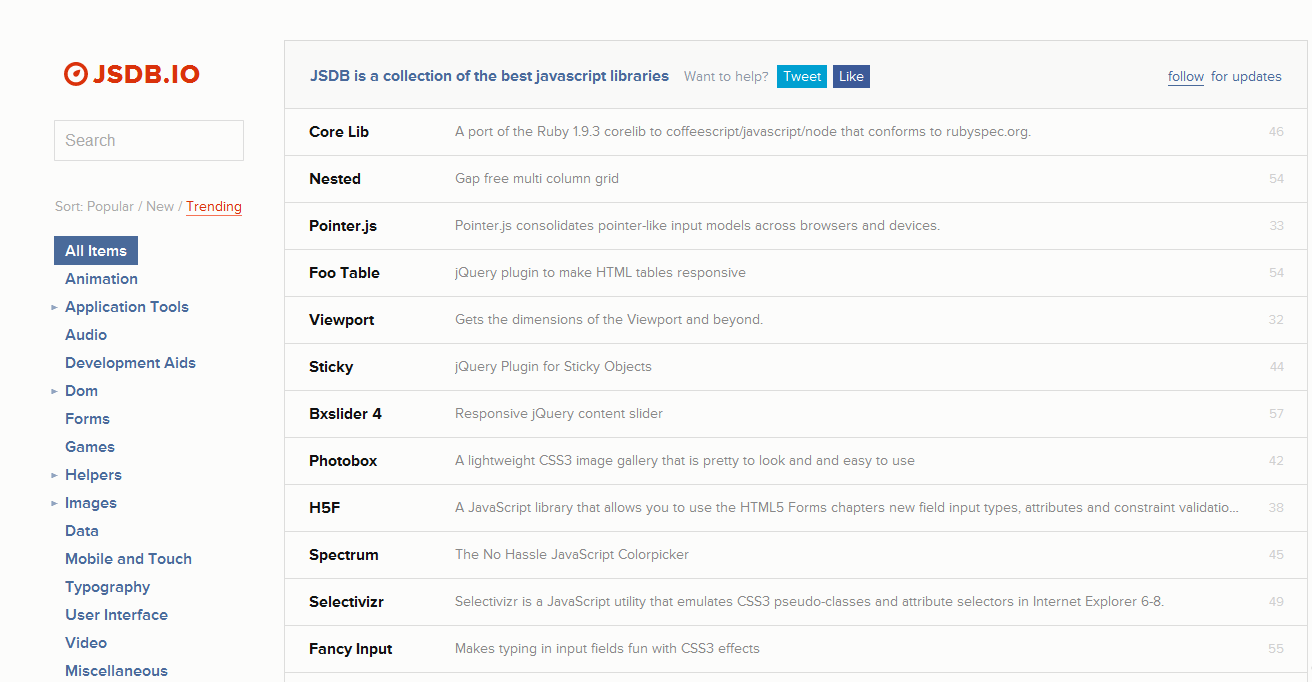View the Spectrum colorpicker library
This screenshot has height=682, width=1312.
pos(343,555)
